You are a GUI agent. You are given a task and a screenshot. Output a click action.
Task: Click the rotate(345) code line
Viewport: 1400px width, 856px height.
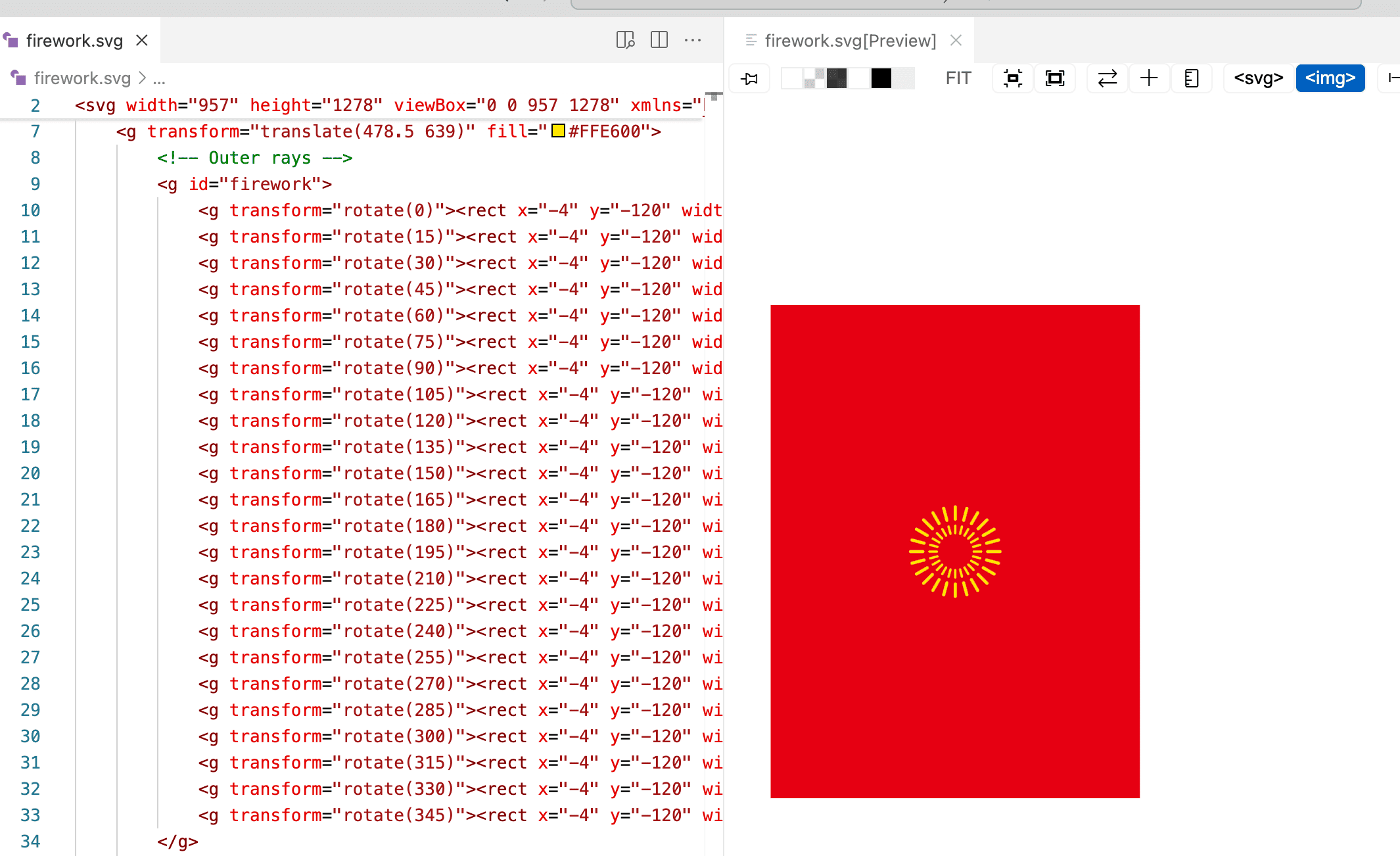click(x=460, y=815)
